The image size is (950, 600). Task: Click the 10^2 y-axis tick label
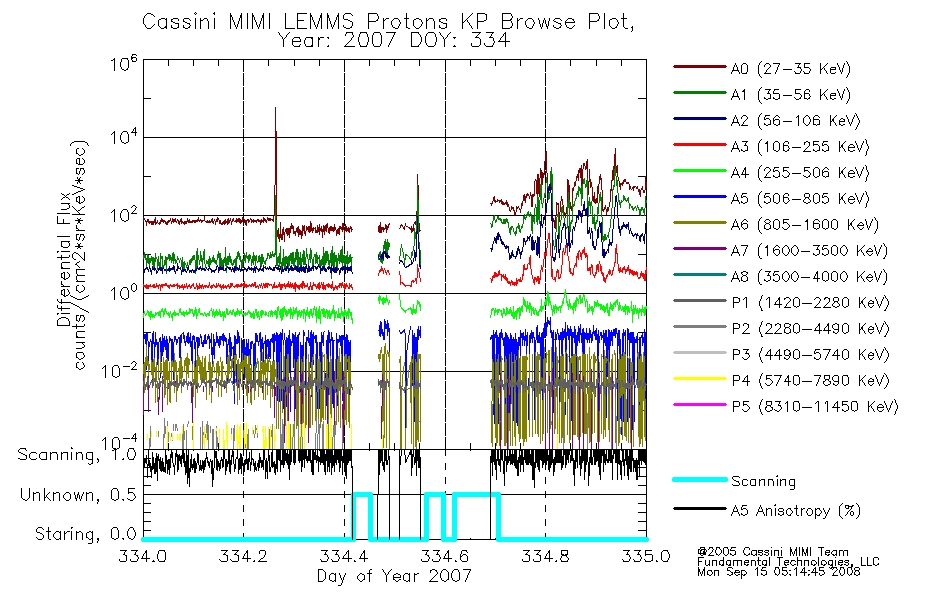(x=123, y=215)
